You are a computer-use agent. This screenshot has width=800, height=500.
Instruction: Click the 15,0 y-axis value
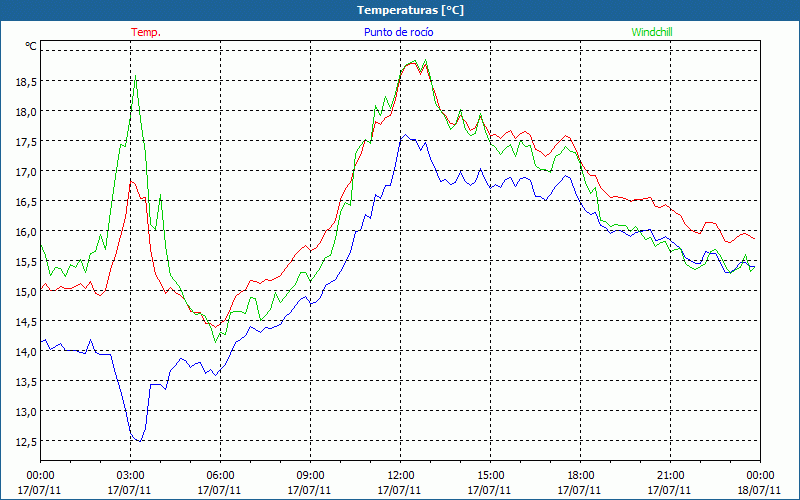(26, 292)
